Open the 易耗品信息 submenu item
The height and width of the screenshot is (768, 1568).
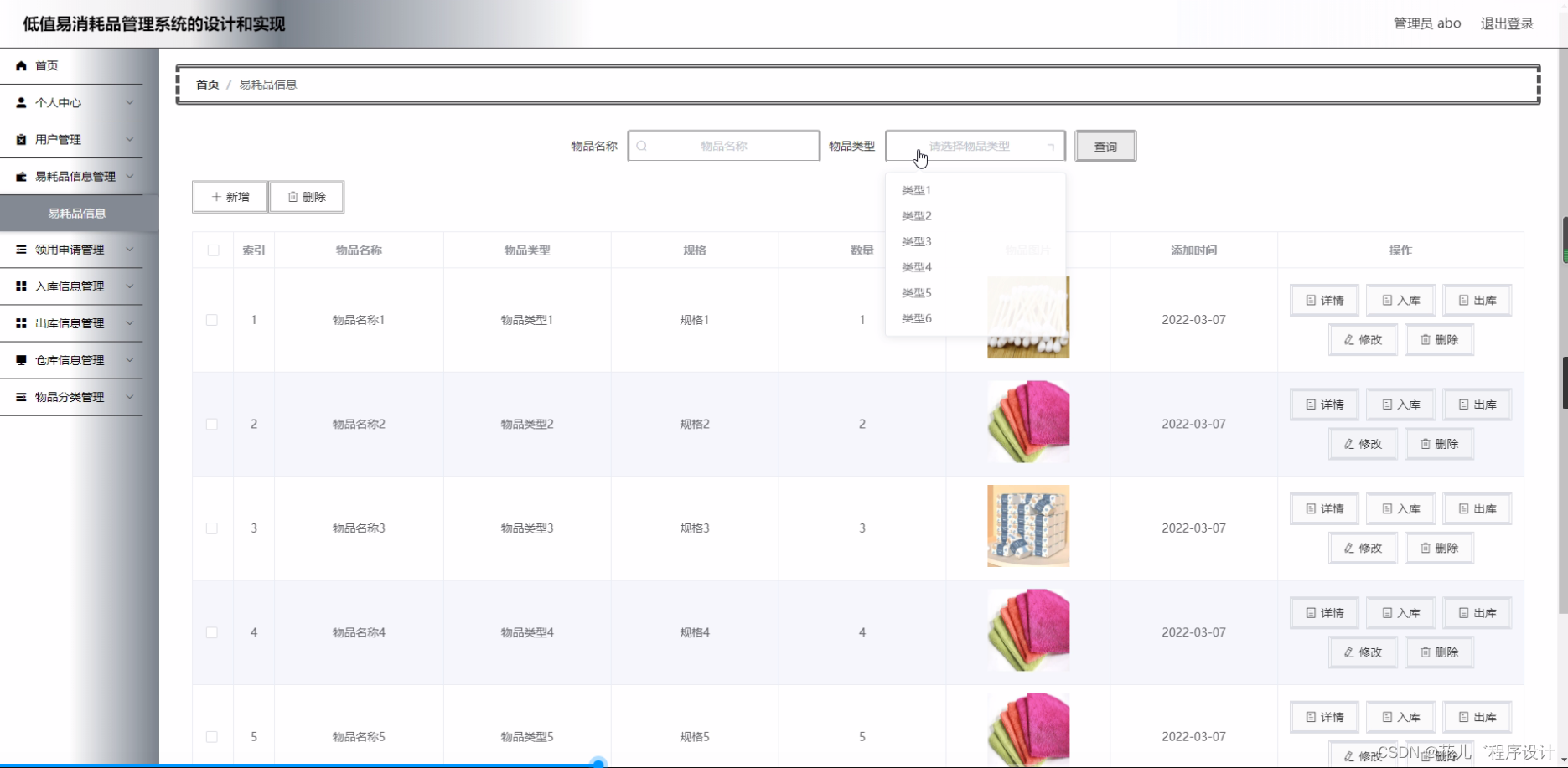click(x=78, y=213)
